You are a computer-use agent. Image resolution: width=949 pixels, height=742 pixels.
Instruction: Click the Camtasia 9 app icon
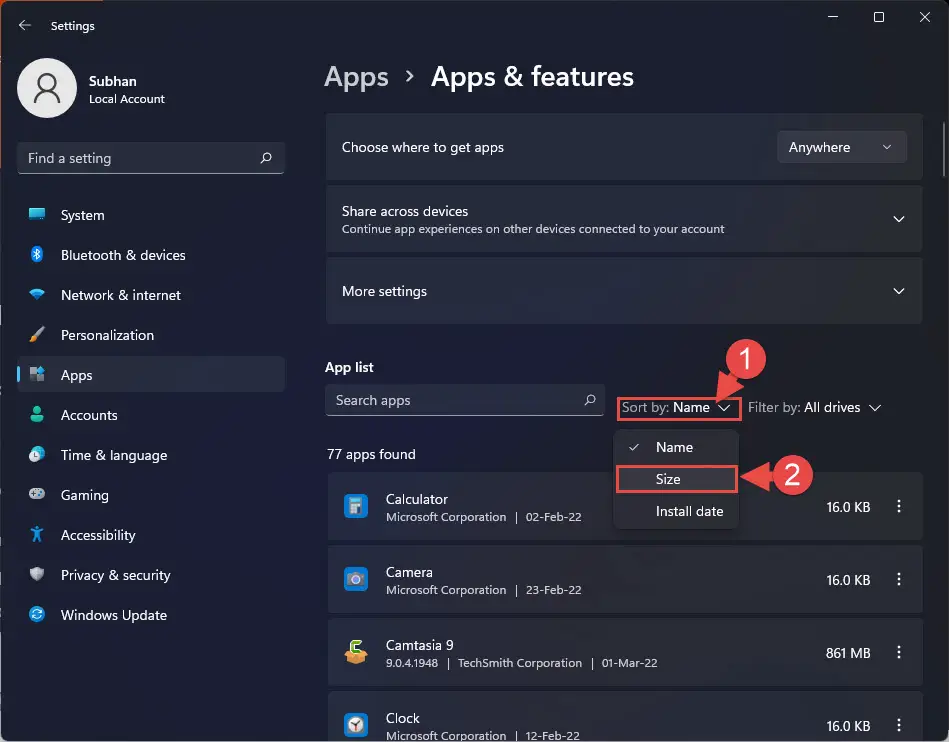click(x=356, y=652)
